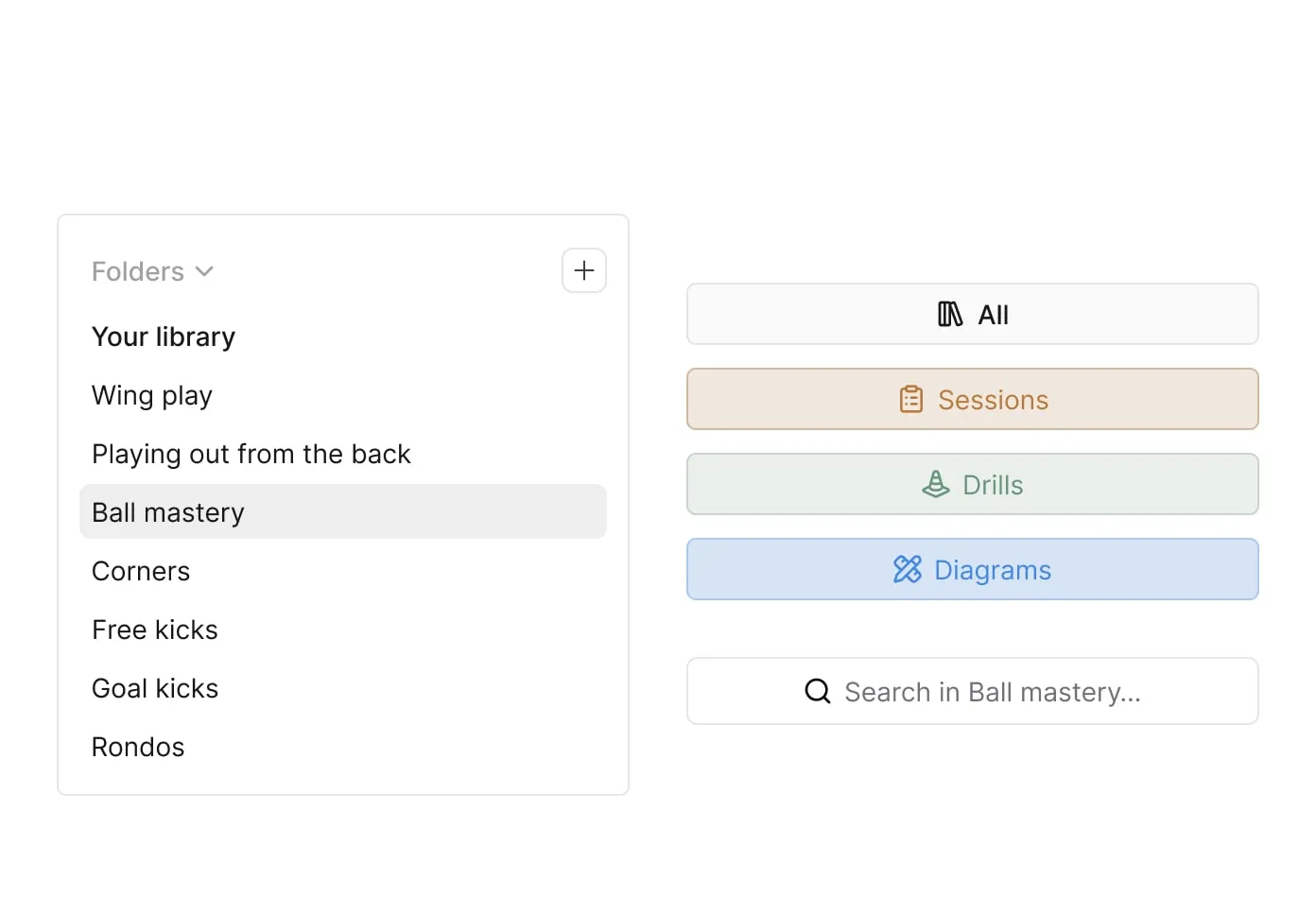Open the Folders heading menu
This screenshot has height=915, width=1316.
click(x=138, y=272)
